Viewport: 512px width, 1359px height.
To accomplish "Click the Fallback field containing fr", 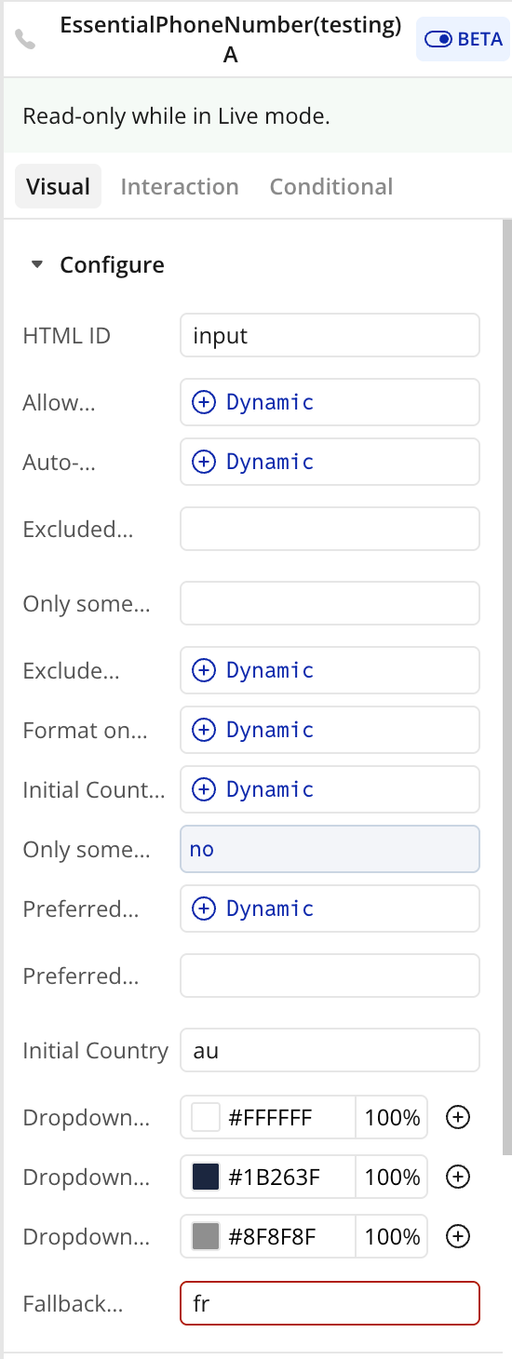I will coord(330,1303).
